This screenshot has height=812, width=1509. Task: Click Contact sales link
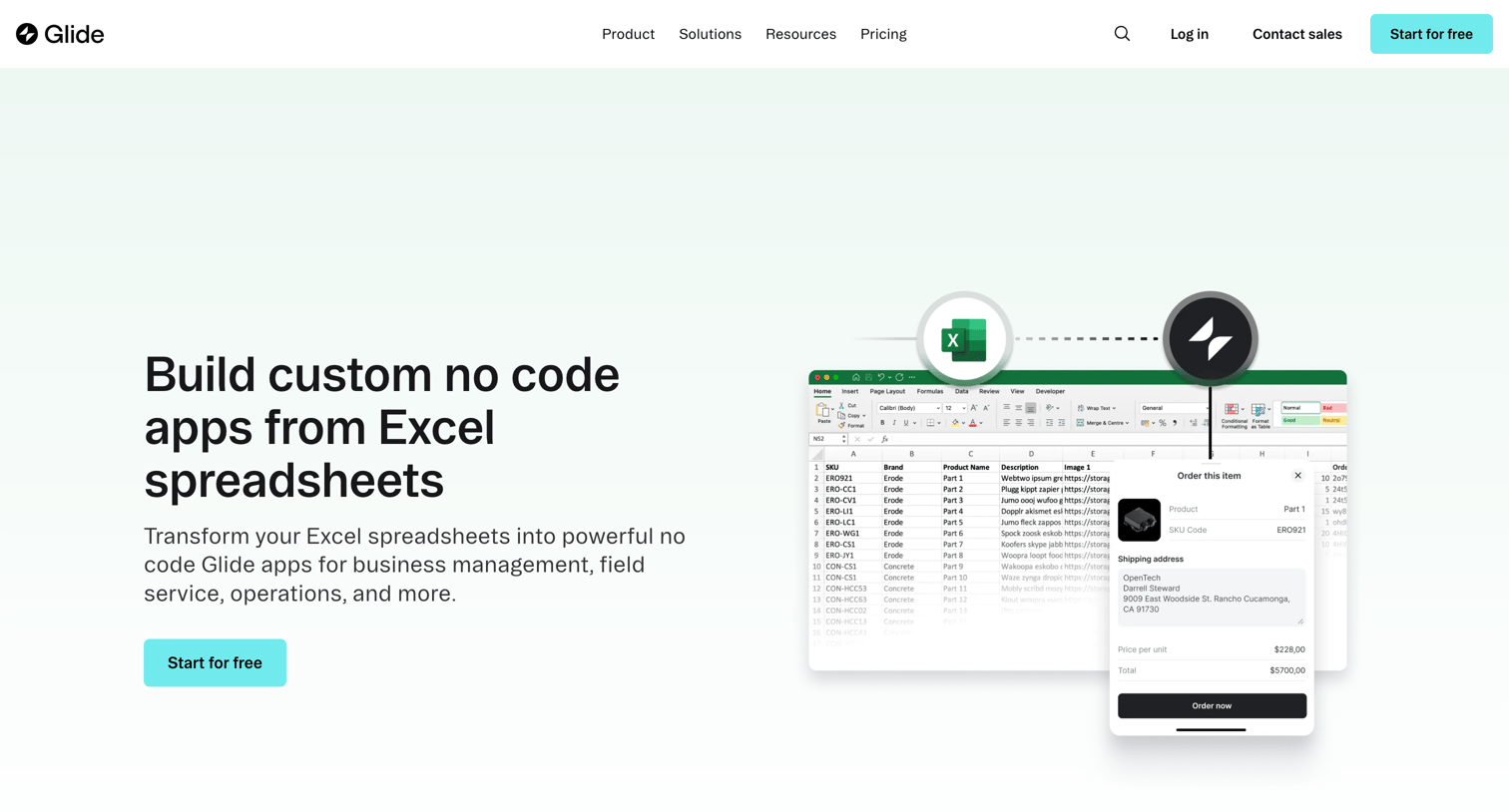1296,34
